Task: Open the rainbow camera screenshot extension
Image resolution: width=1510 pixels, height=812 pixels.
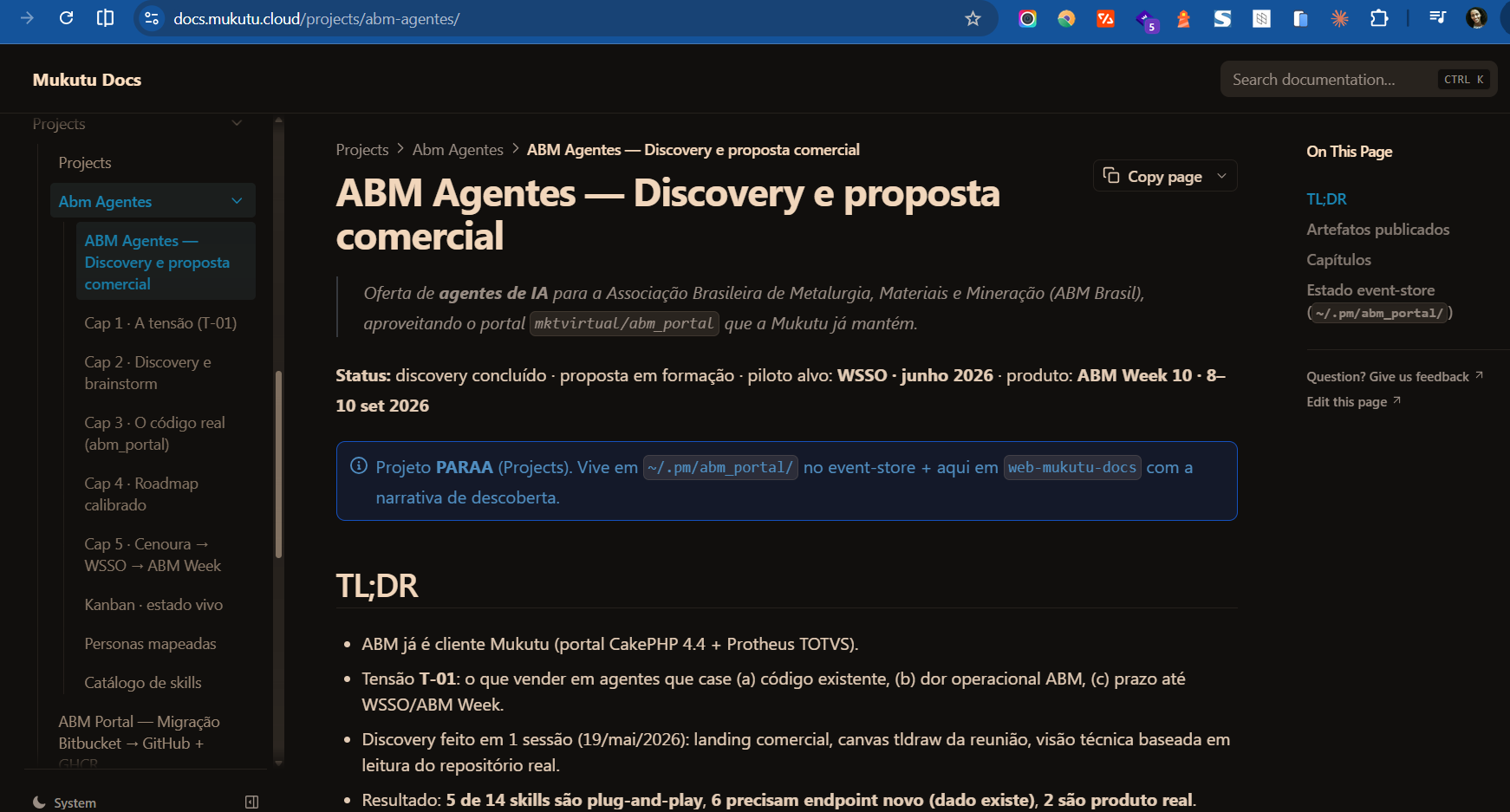Action: pyautogui.click(x=1027, y=18)
